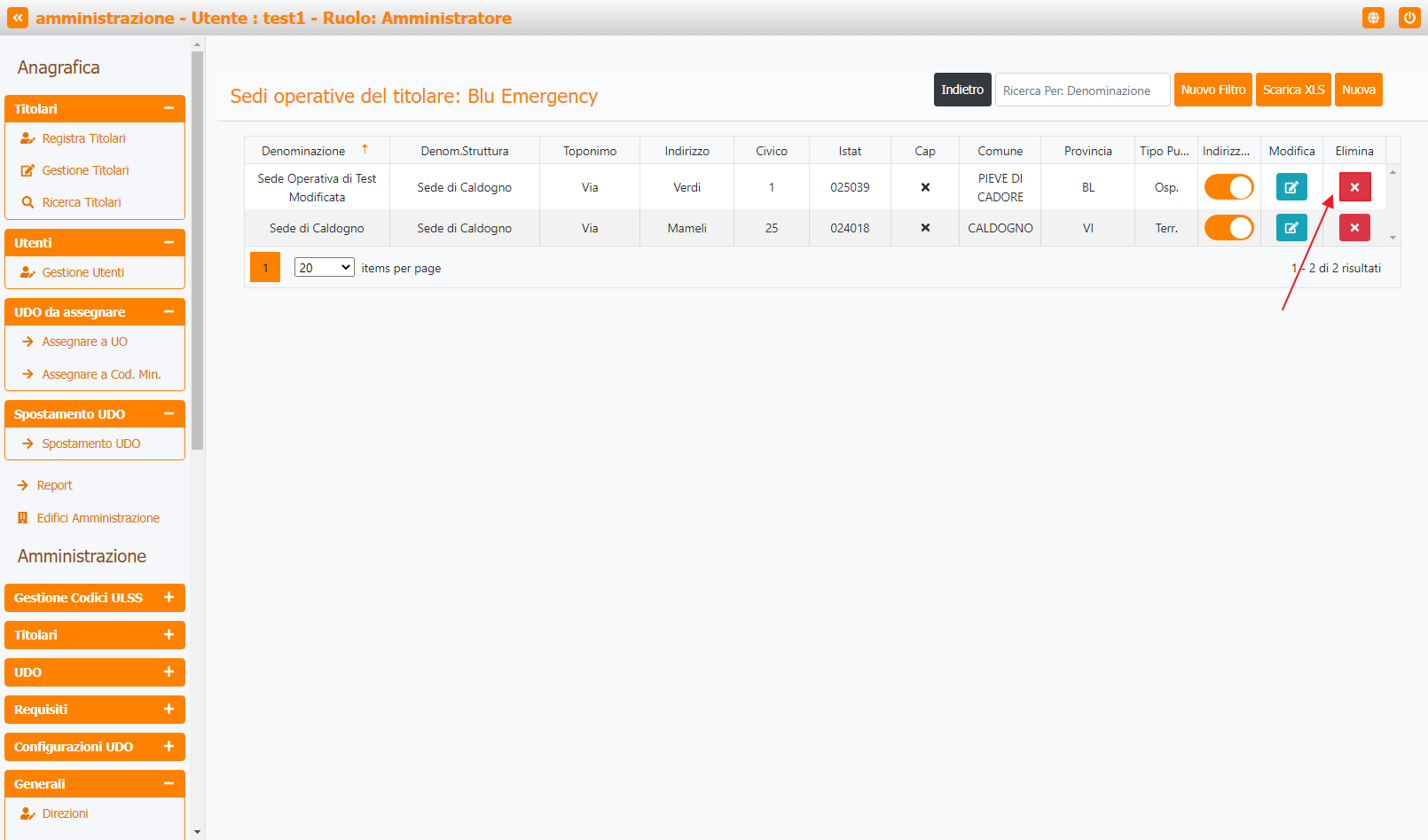Select Istat value 025039
Image resolution: width=1428 pixels, height=840 pixels.
[850, 187]
